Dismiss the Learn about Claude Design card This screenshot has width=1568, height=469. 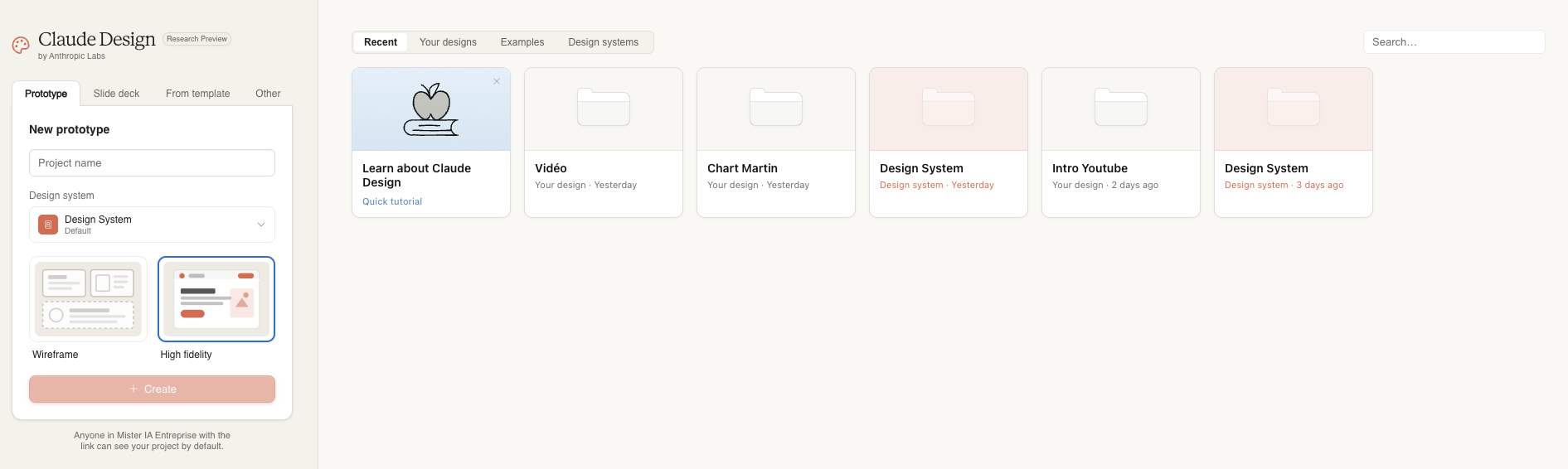coord(497,81)
